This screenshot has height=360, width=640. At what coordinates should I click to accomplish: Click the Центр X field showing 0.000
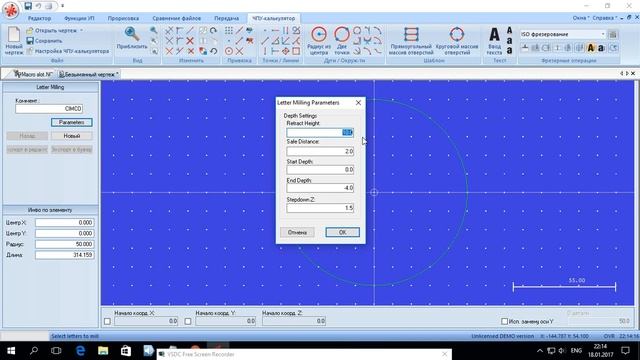[x=64, y=222]
